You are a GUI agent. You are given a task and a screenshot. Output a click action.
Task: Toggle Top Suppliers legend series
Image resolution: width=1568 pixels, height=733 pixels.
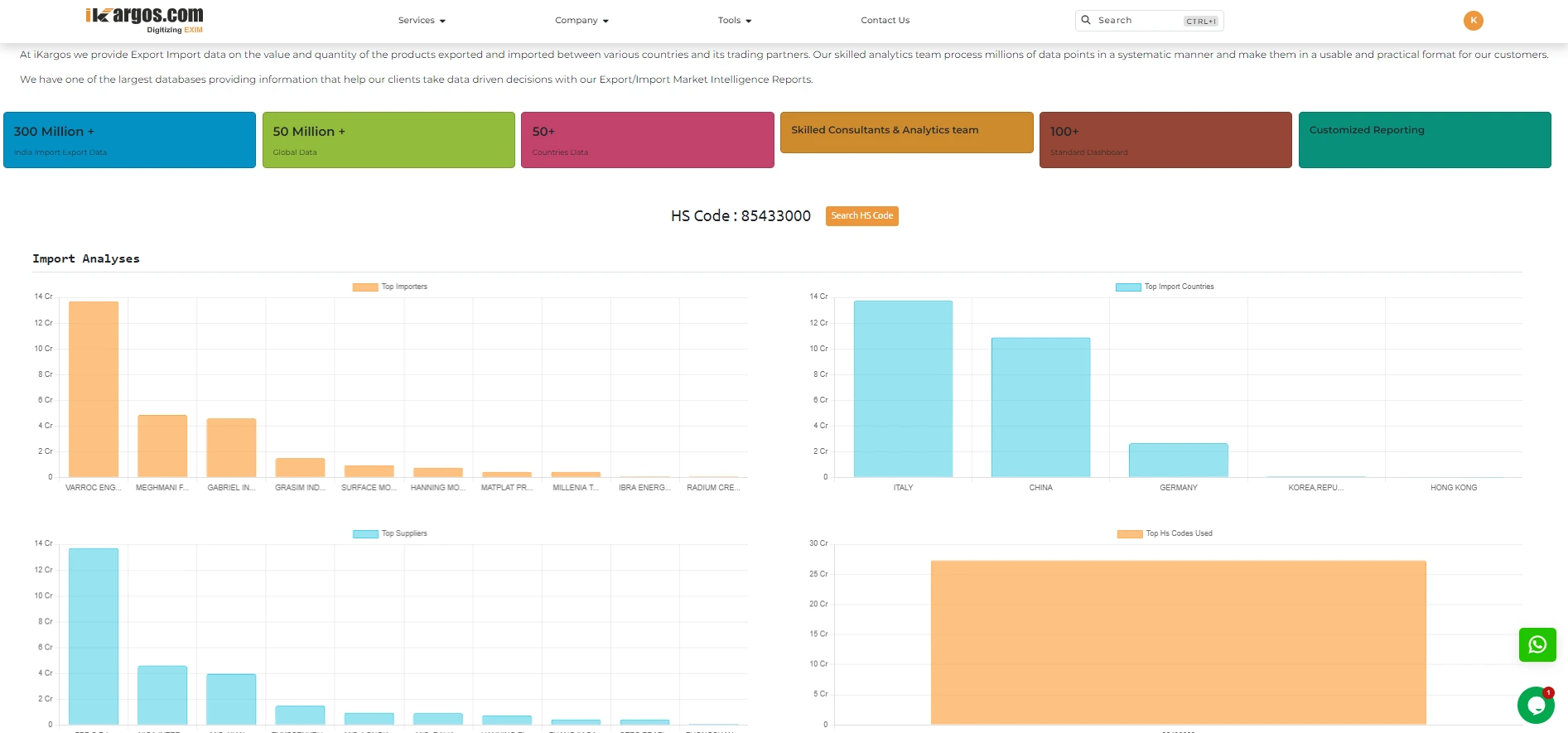tap(390, 533)
